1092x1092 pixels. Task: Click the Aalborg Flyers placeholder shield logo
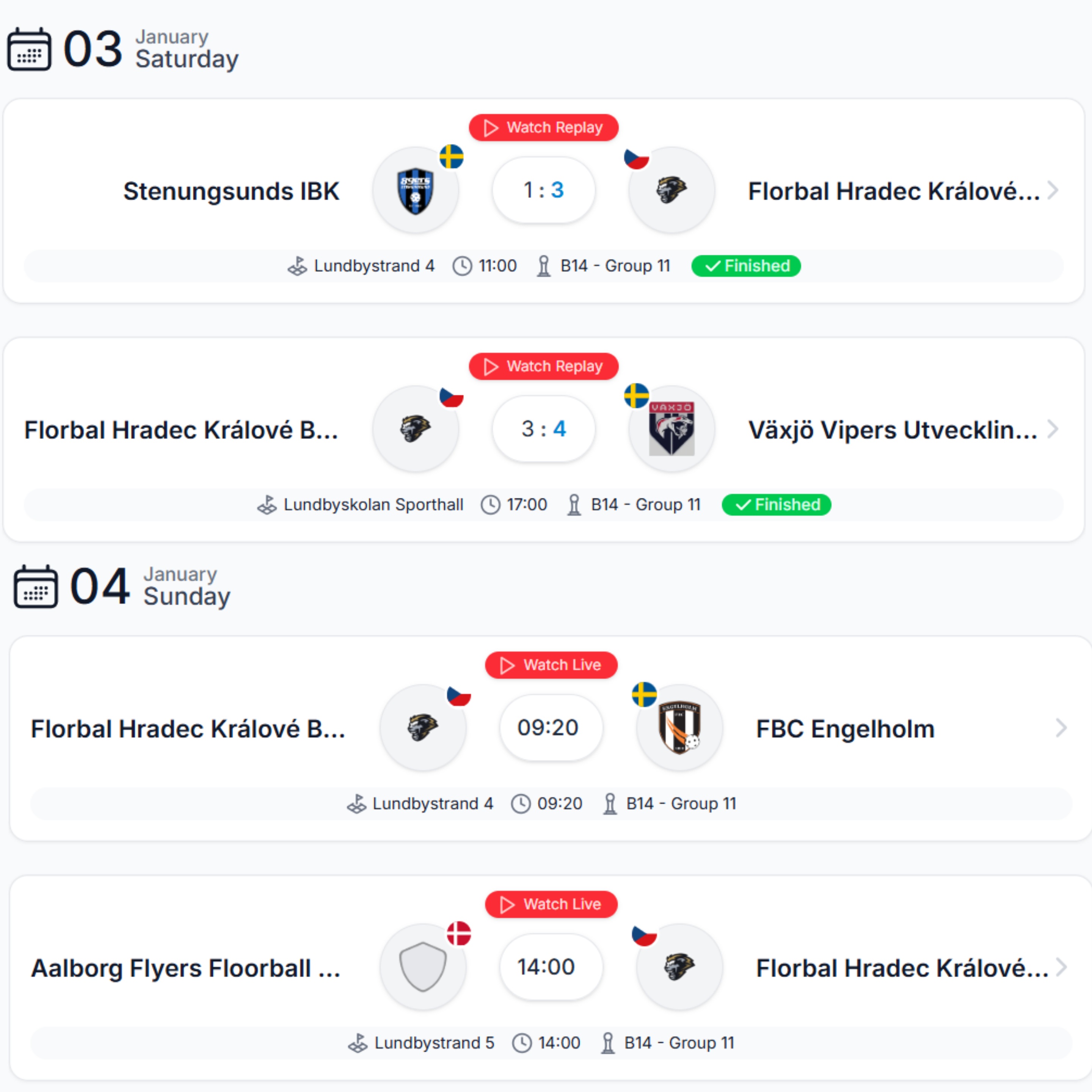pyautogui.click(x=423, y=967)
